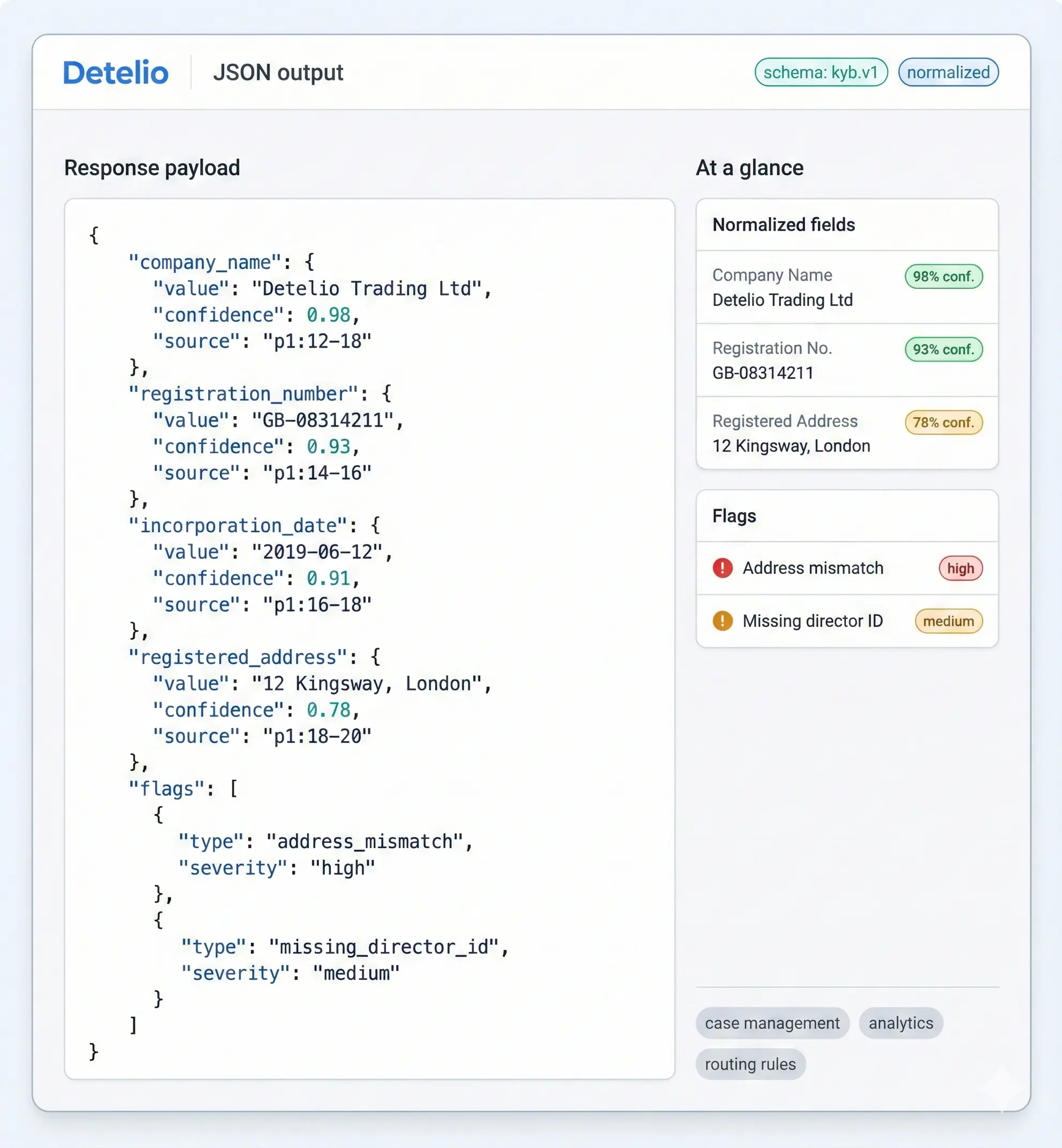The width and height of the screenshot is (1062, 1148).
Task: Select 12 Kingsway, London in Normalized fields
Action: click(791, 446)
